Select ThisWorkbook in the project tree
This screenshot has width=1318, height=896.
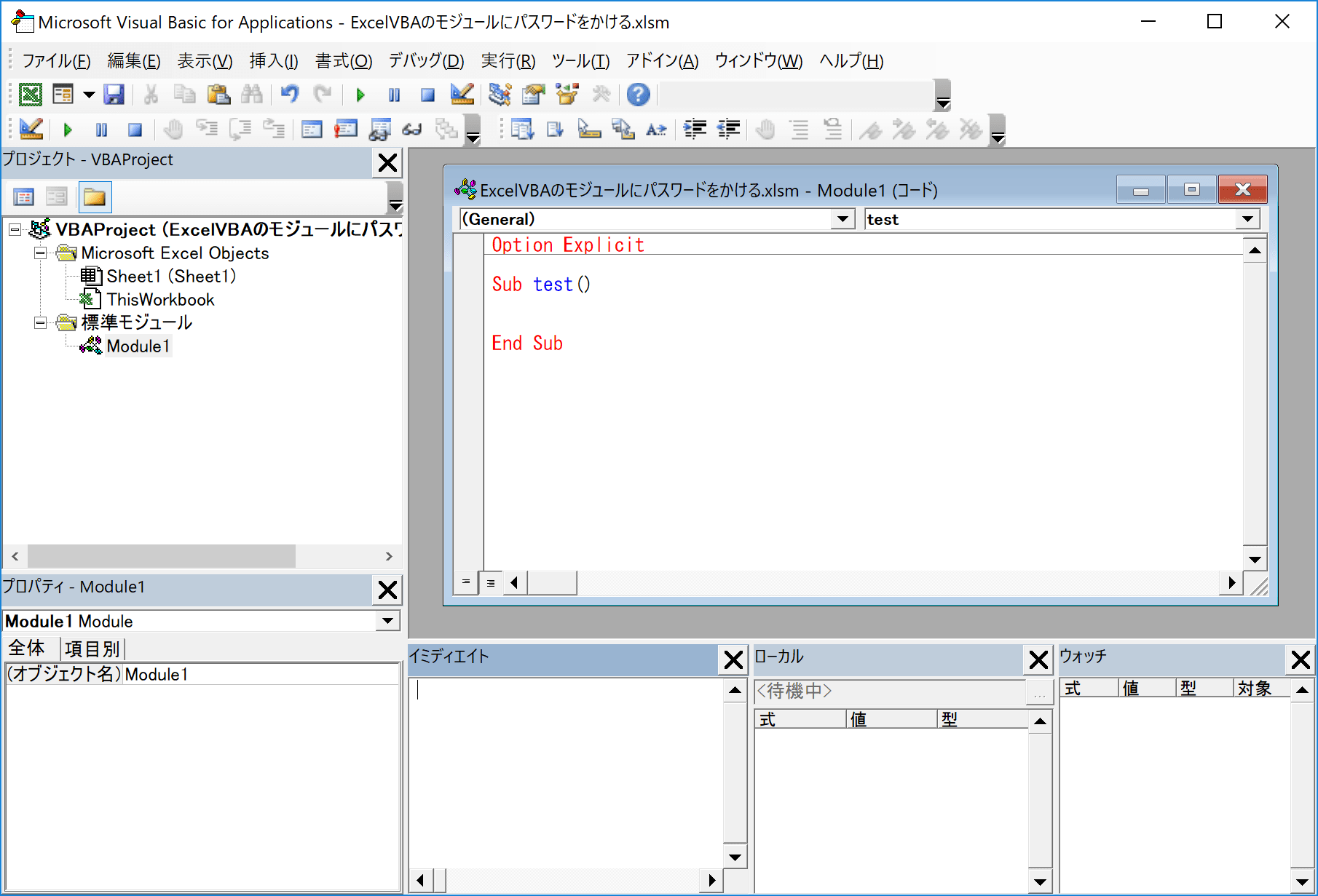[x=160, y=299]
